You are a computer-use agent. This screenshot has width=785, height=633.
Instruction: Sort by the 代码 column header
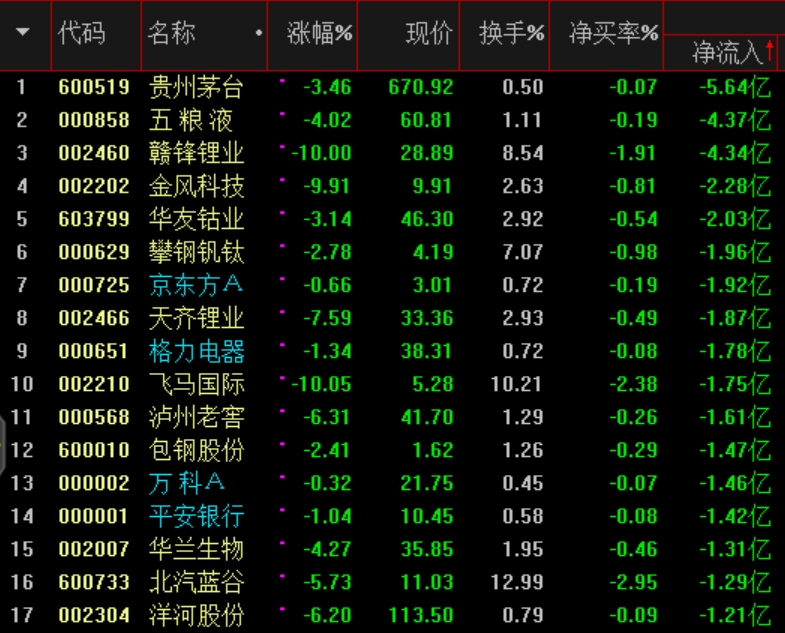[81, 34]
